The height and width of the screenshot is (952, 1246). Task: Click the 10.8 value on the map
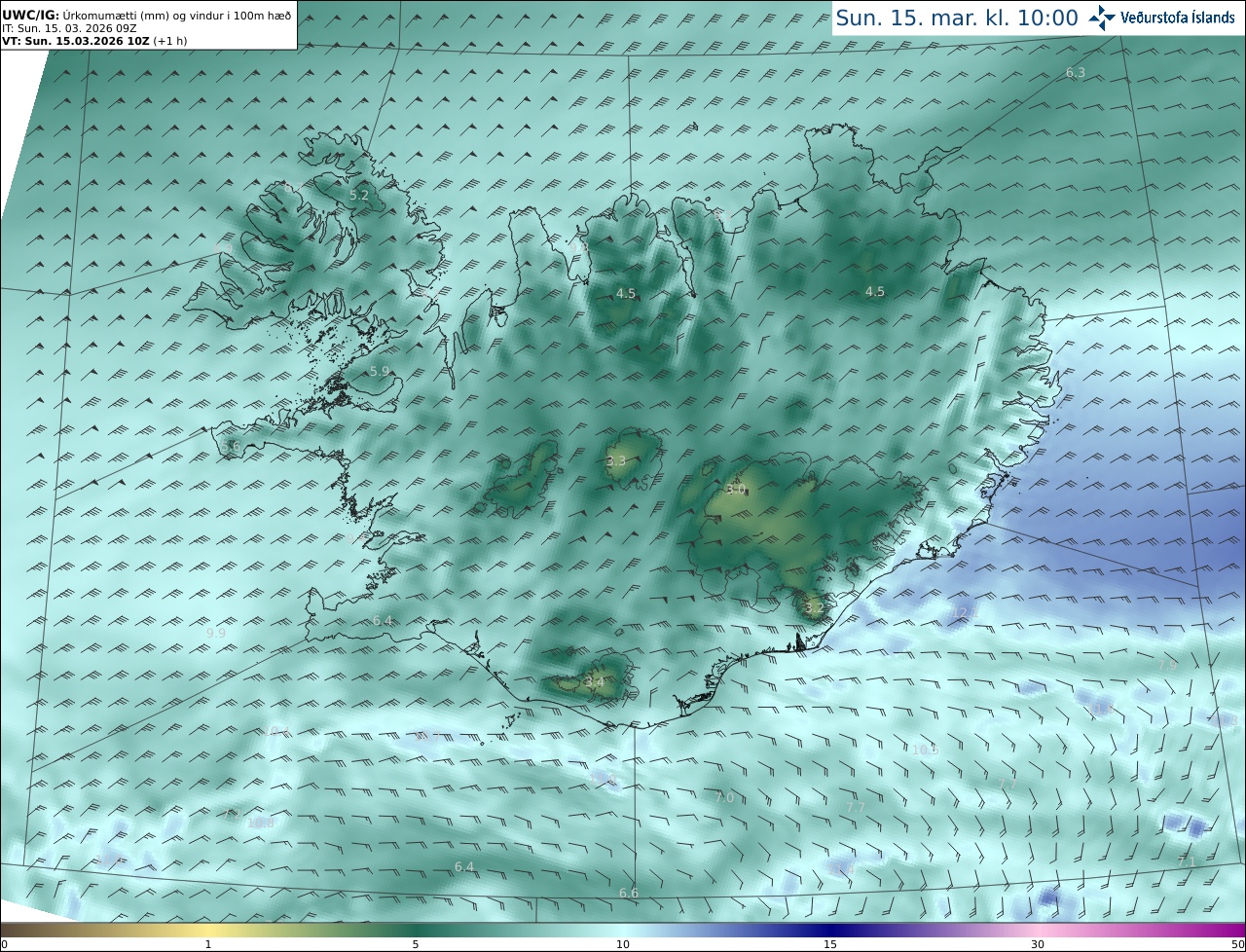[x=261, y=824]
